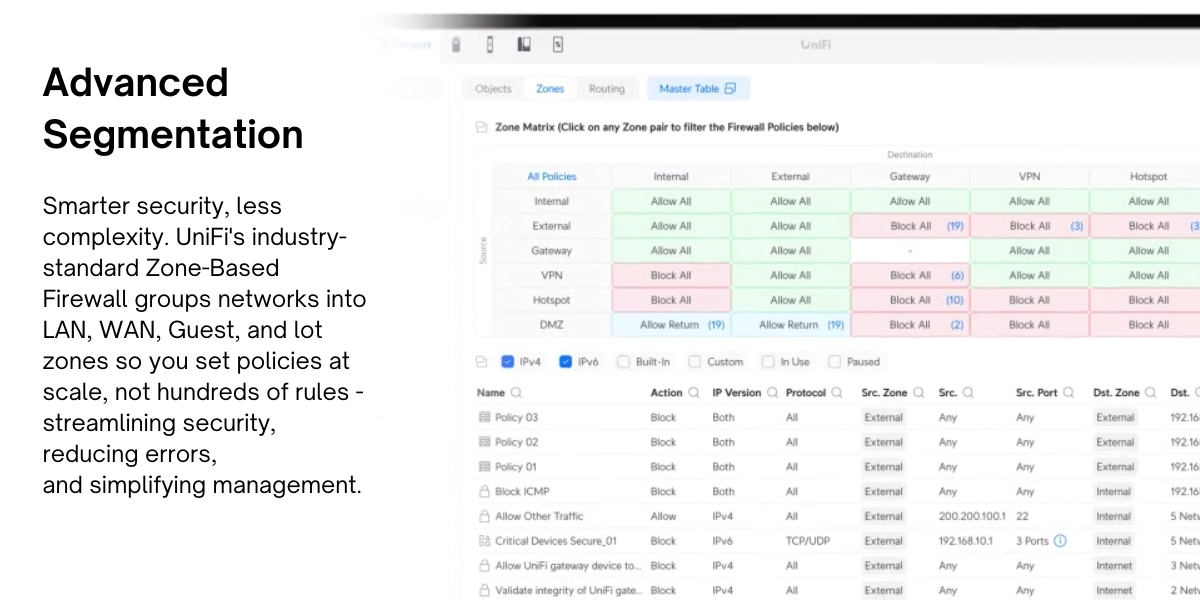
Task: Click the lock icon beside Allow Other Traffic
Action: pos(485,516)
